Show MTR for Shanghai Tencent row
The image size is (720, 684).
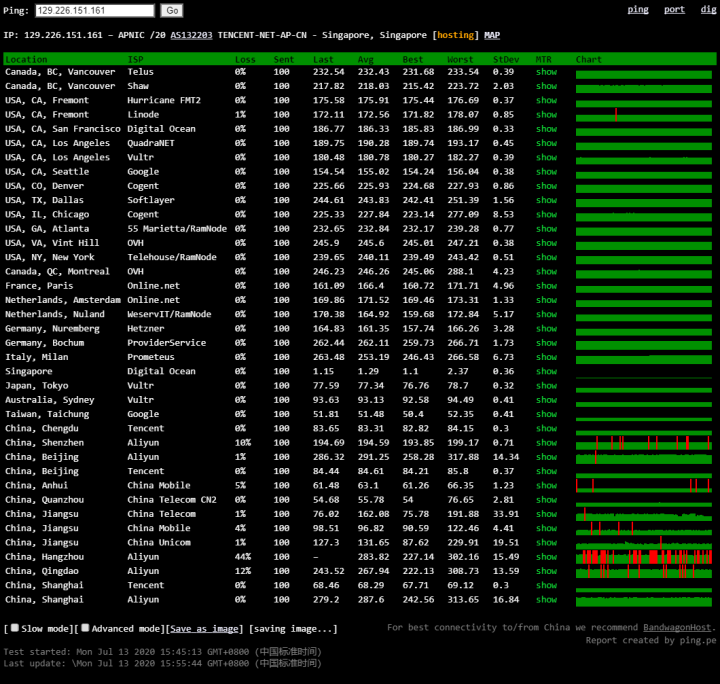tap(546, 585)
